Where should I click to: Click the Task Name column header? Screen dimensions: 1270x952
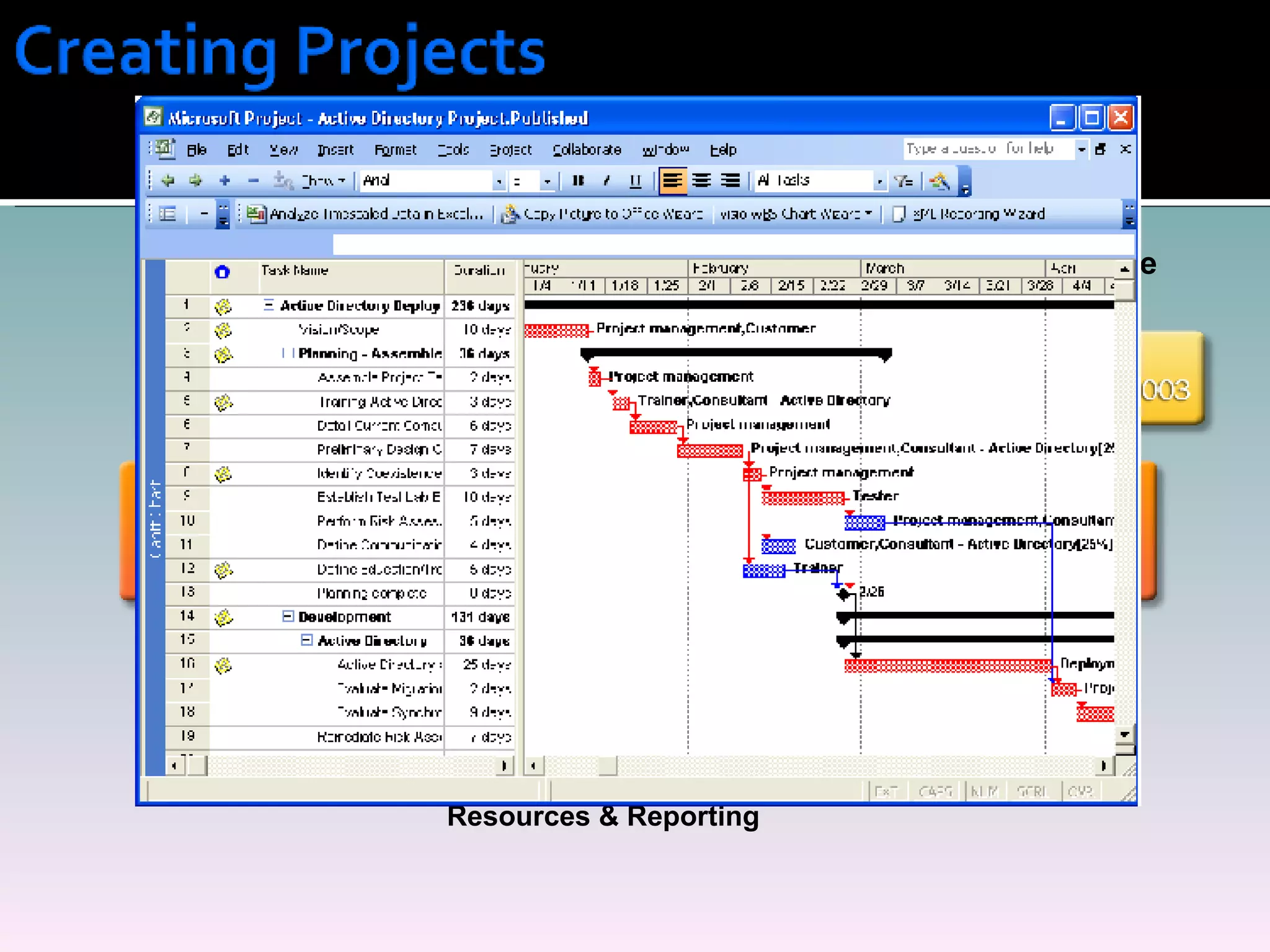[x=351, y=276]
